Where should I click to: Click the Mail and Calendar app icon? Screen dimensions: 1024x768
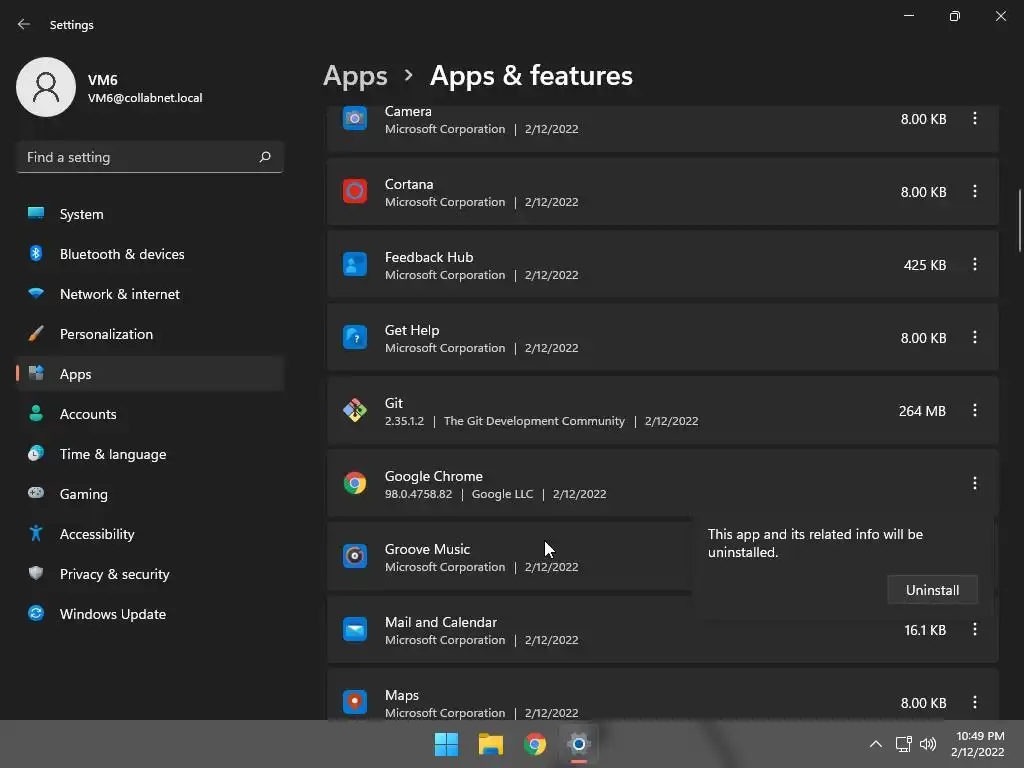(x=355, y=630)
